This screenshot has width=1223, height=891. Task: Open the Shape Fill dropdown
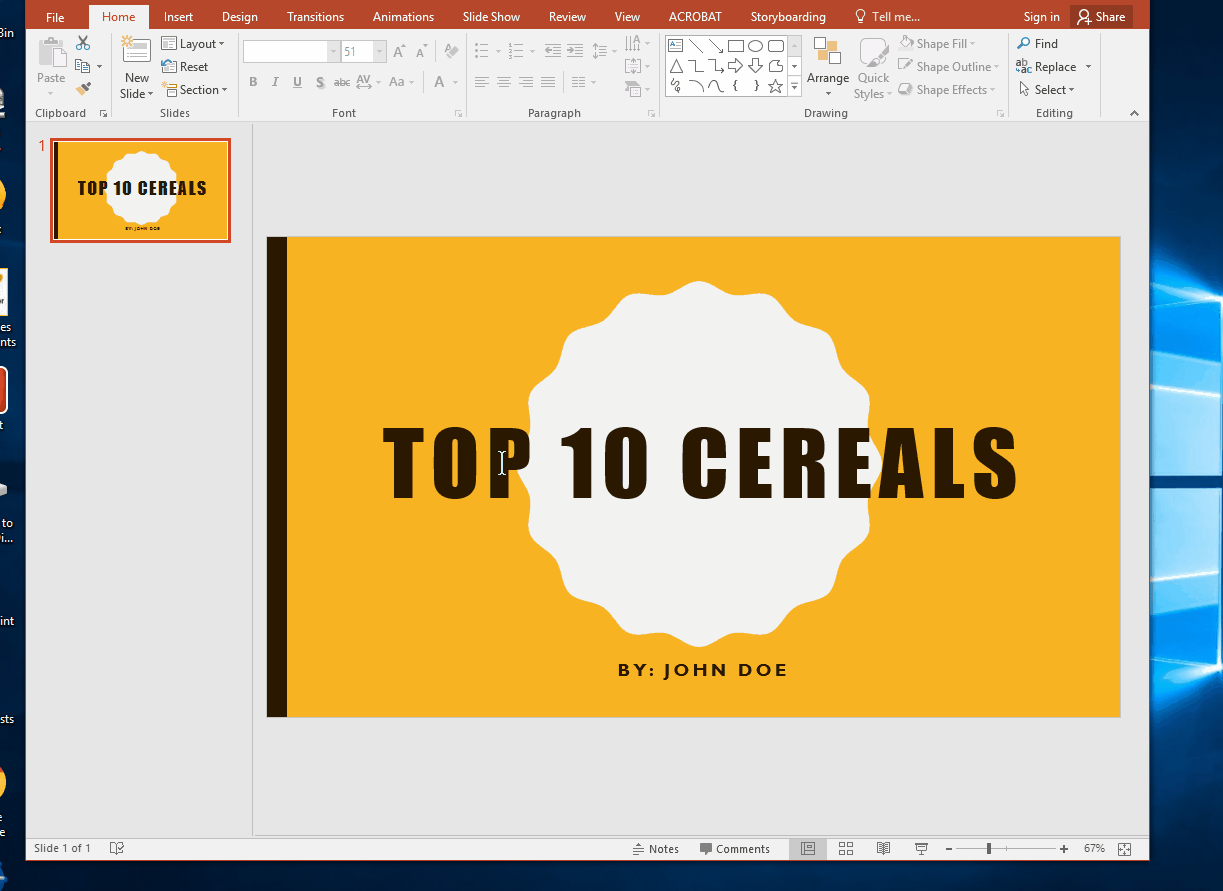pos(937,43)
